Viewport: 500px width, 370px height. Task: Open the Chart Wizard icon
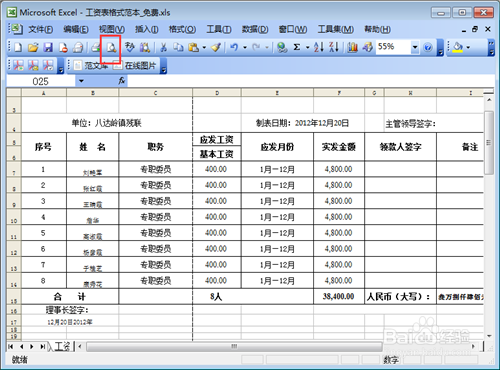tap(352, 48)
